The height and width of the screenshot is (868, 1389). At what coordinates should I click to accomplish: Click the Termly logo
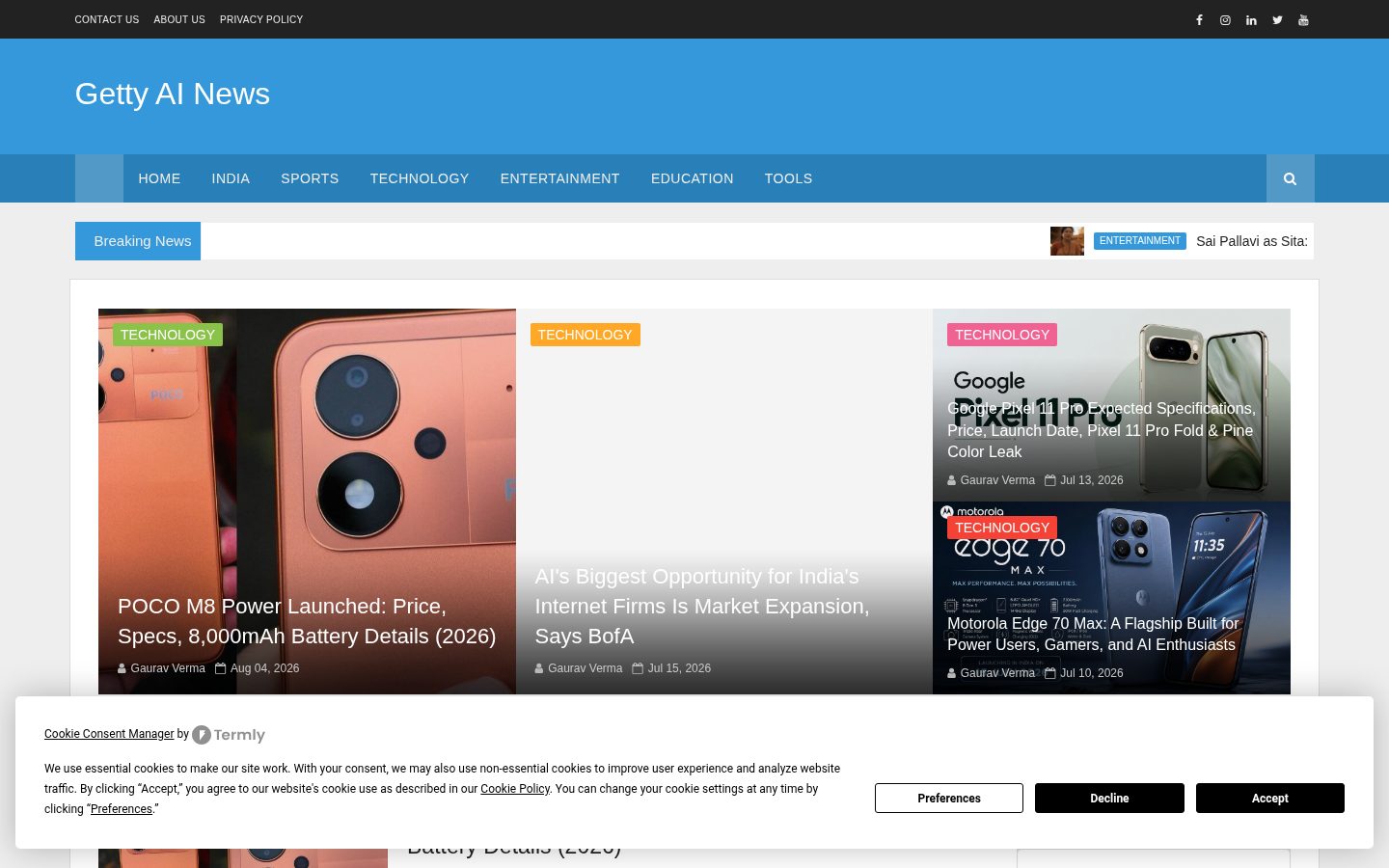pyautogui.click(x=229, y=735)
